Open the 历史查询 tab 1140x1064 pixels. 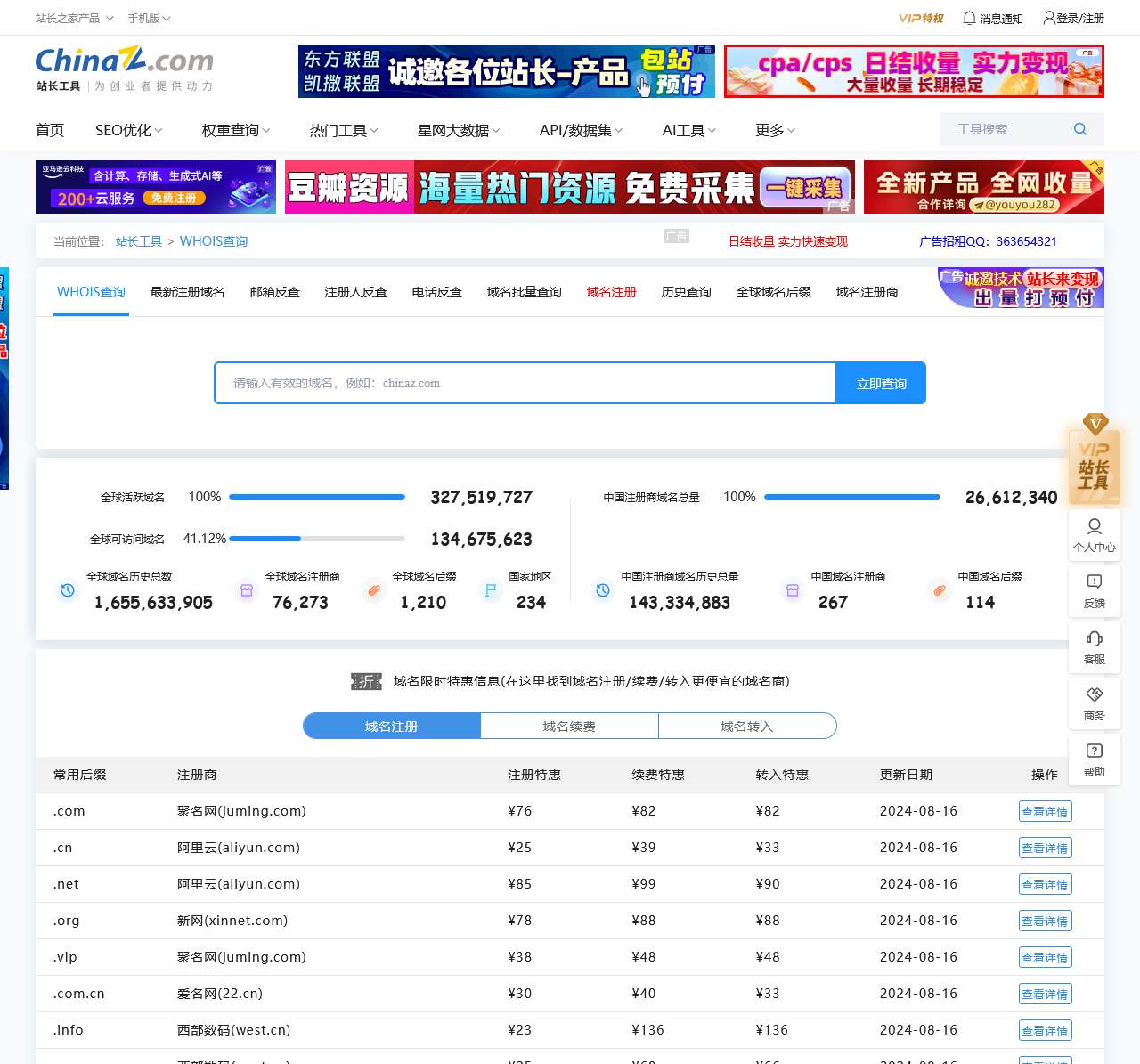(x=685, y=291)
